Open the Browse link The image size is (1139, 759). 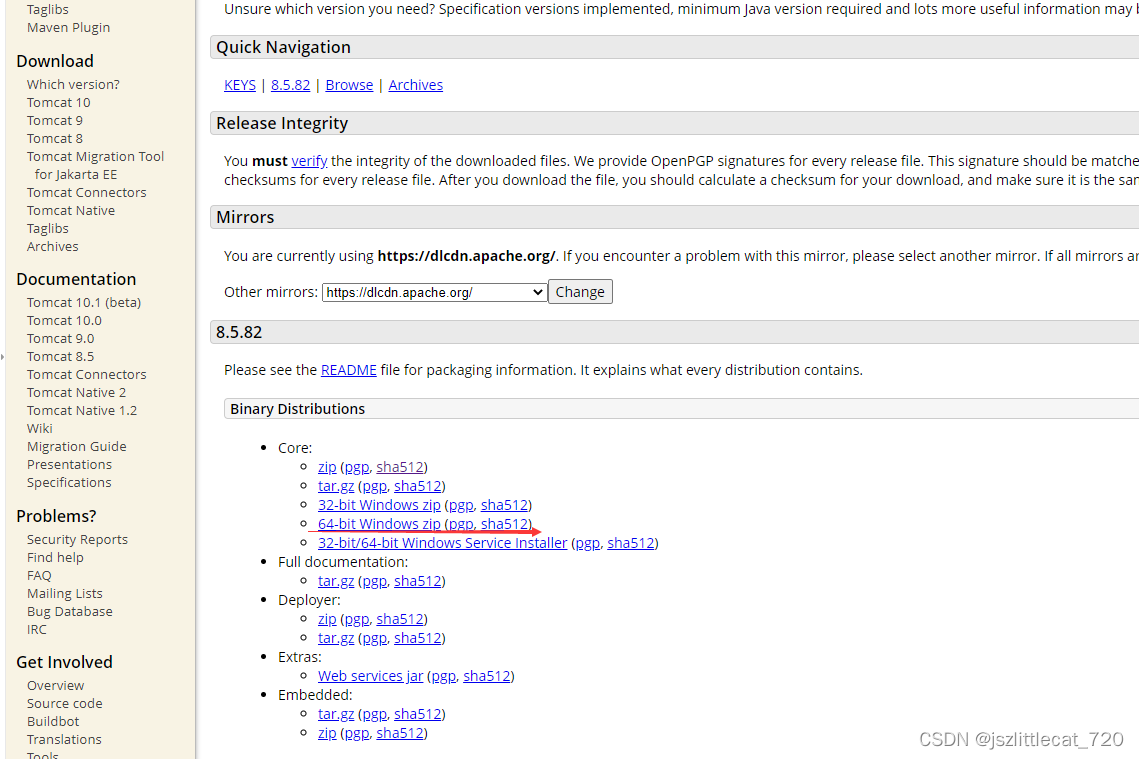[349, 85]
